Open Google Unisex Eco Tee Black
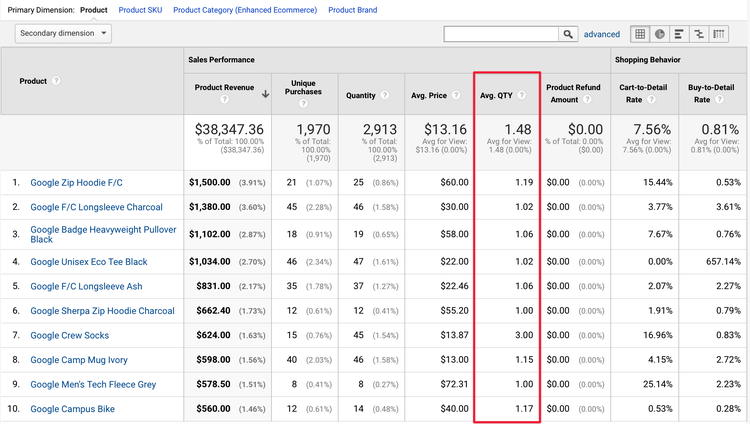Screen dimensions: 750x424 (89, 262)
